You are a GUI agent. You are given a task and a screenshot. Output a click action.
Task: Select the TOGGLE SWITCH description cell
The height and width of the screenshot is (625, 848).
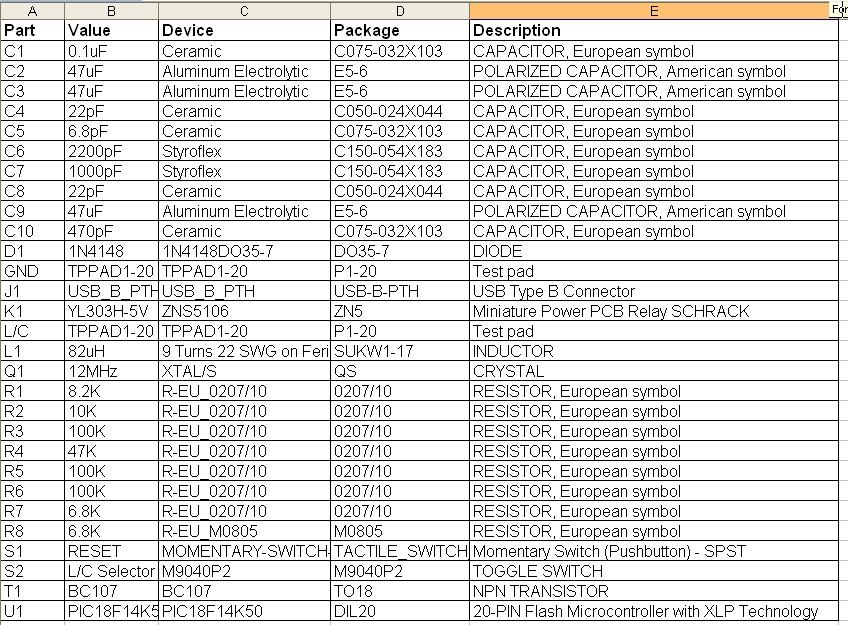(654, 571)
